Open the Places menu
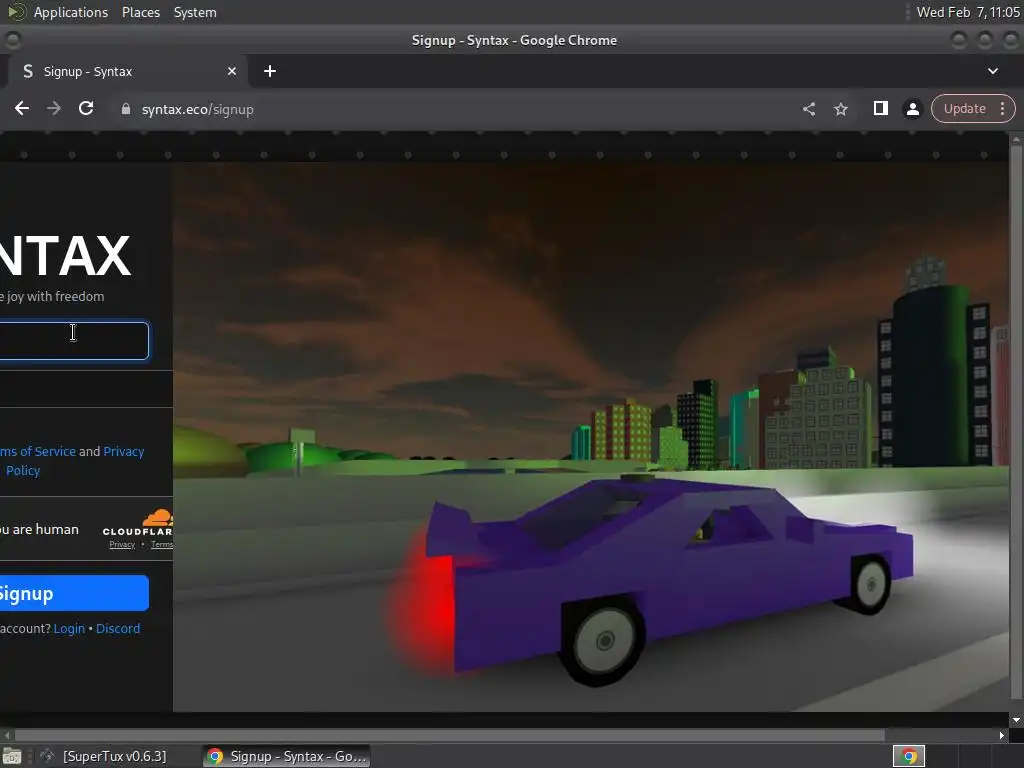1024x768 pixels. tap(140, 12)
